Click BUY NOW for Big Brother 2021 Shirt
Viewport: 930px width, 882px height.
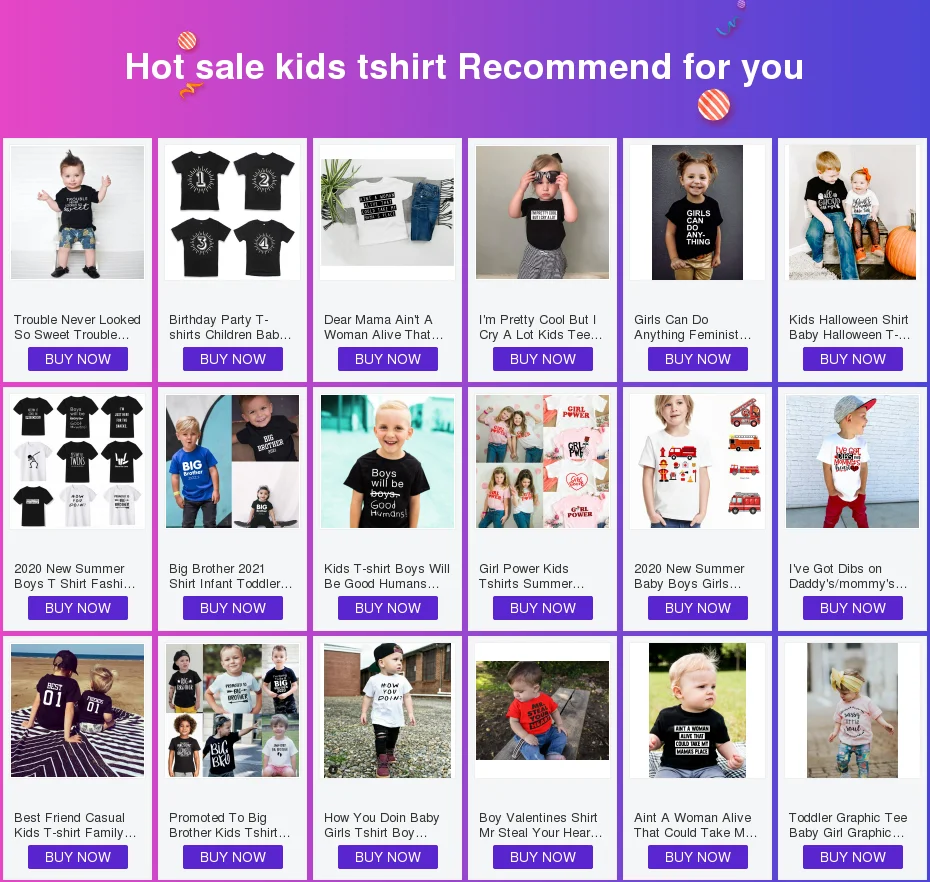[x=232, y=608]
